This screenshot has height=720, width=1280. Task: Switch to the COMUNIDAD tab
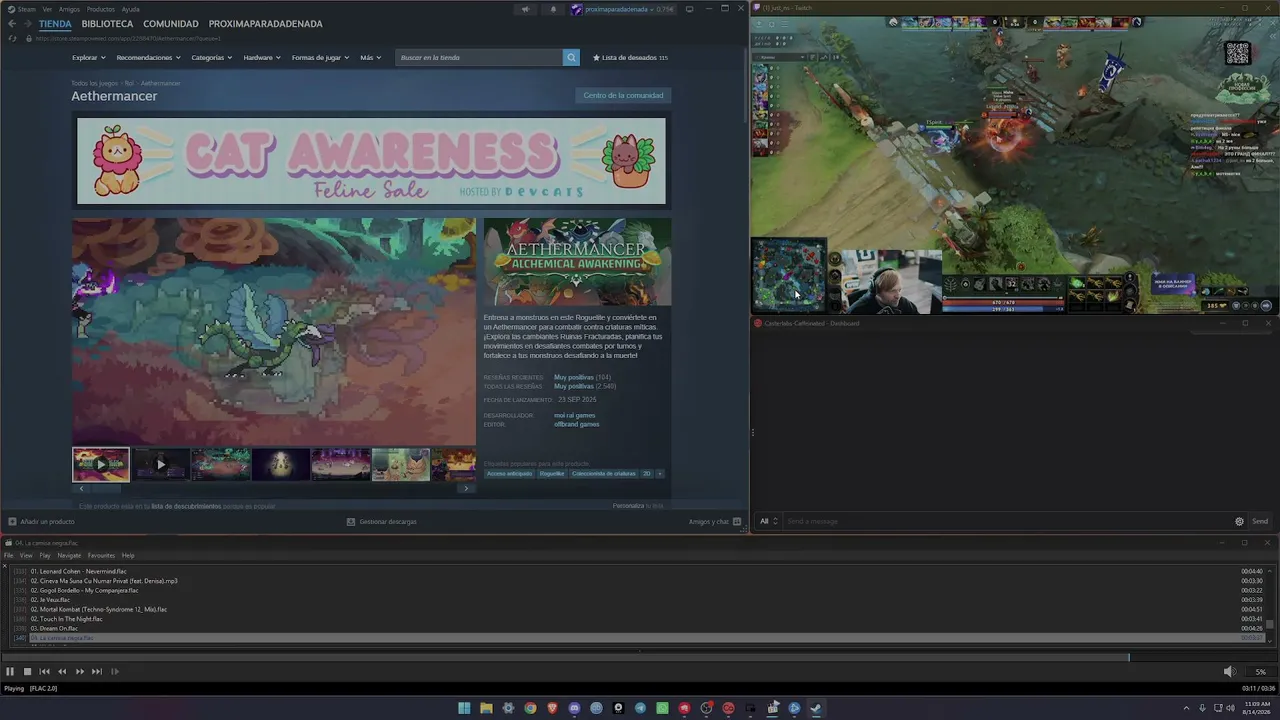[171, 24]
